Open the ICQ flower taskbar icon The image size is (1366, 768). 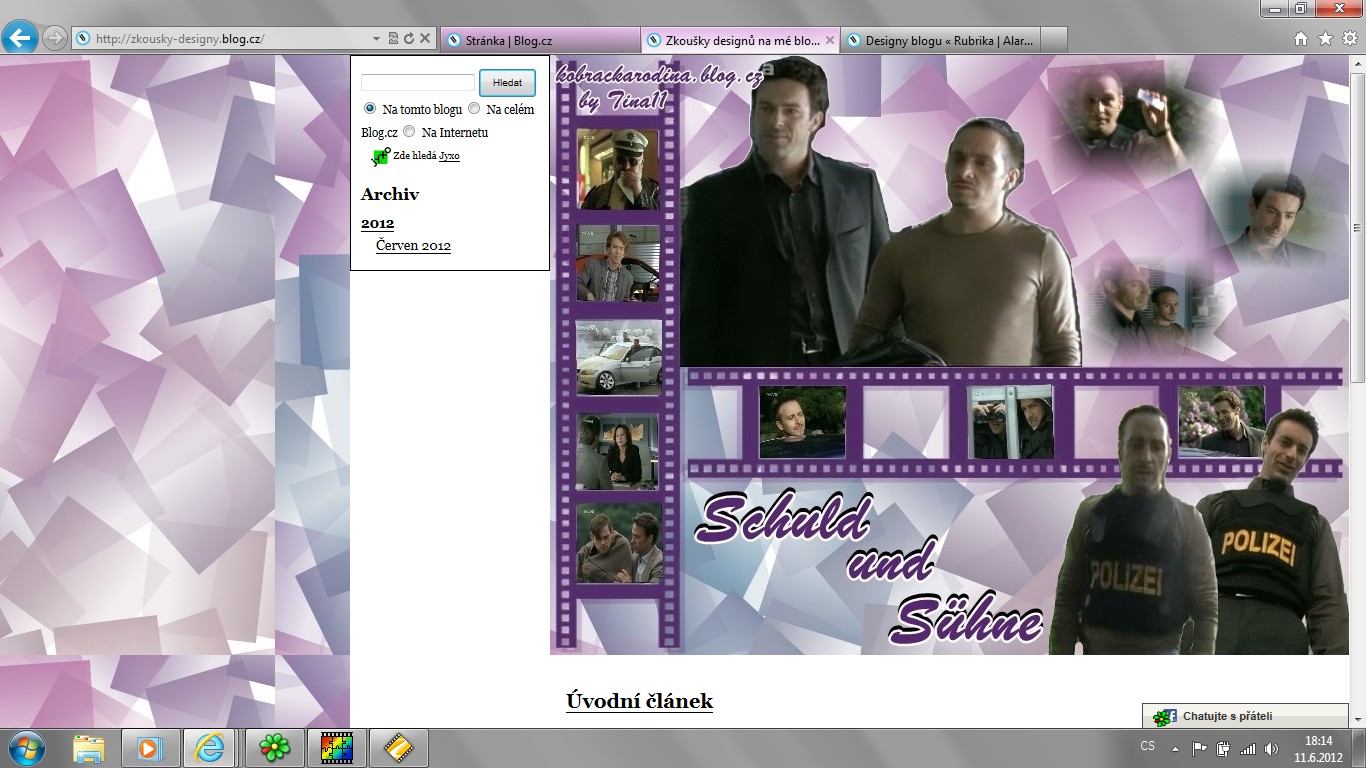click(275, 748)
